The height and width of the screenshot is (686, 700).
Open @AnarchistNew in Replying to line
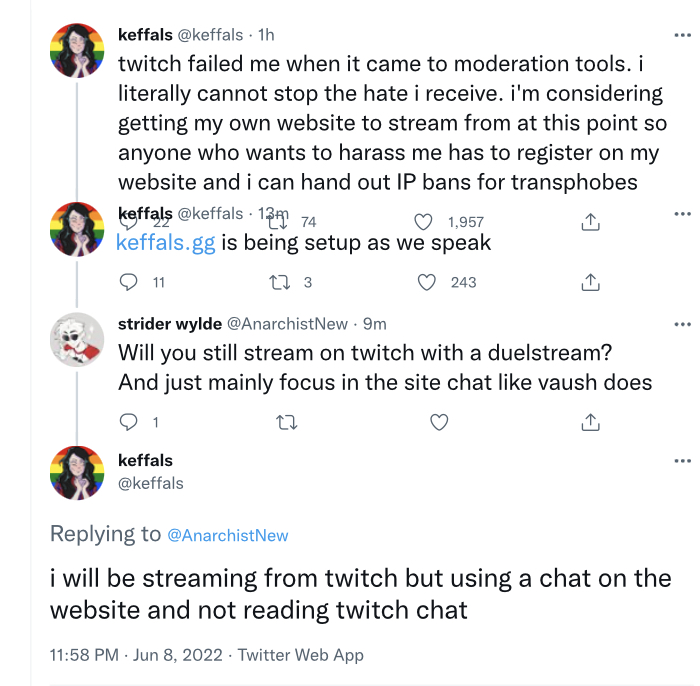(228, 535)
